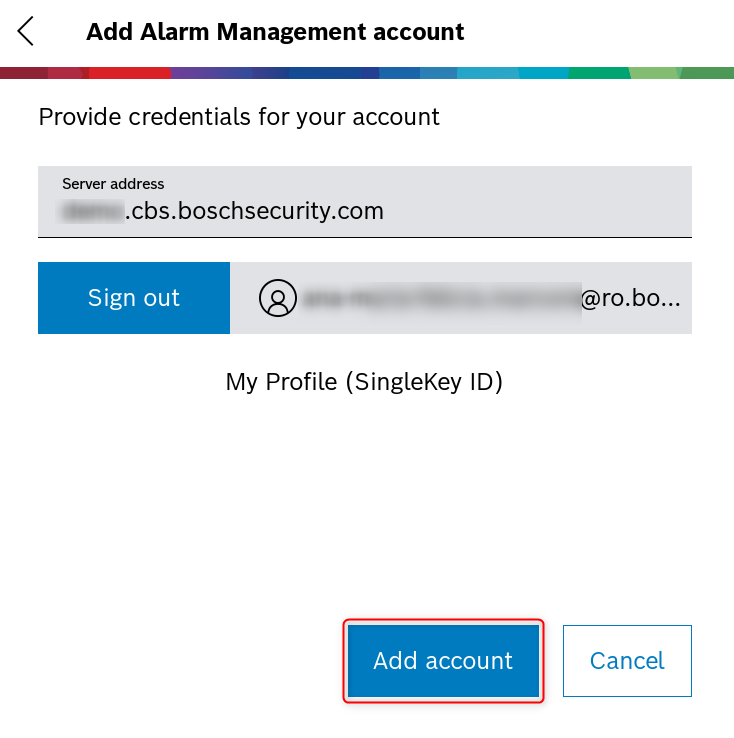Screen dimensions: 734x738
Task: Click the red section of the stripe
Action: (x=130, y=73)
